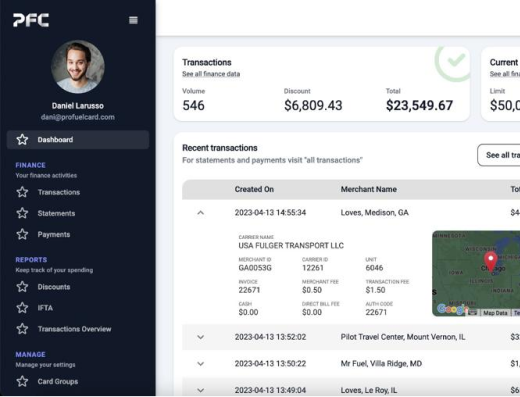The height and width of the screenshot is (397, 520).
Task: Follow the See all finance data link
Action: click(x=211, y=74)
